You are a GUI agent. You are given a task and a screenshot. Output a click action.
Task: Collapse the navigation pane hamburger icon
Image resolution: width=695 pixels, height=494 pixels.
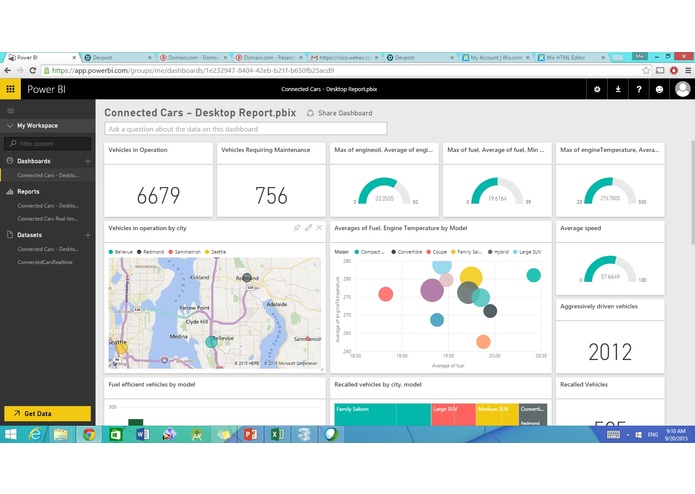(11, 111)
